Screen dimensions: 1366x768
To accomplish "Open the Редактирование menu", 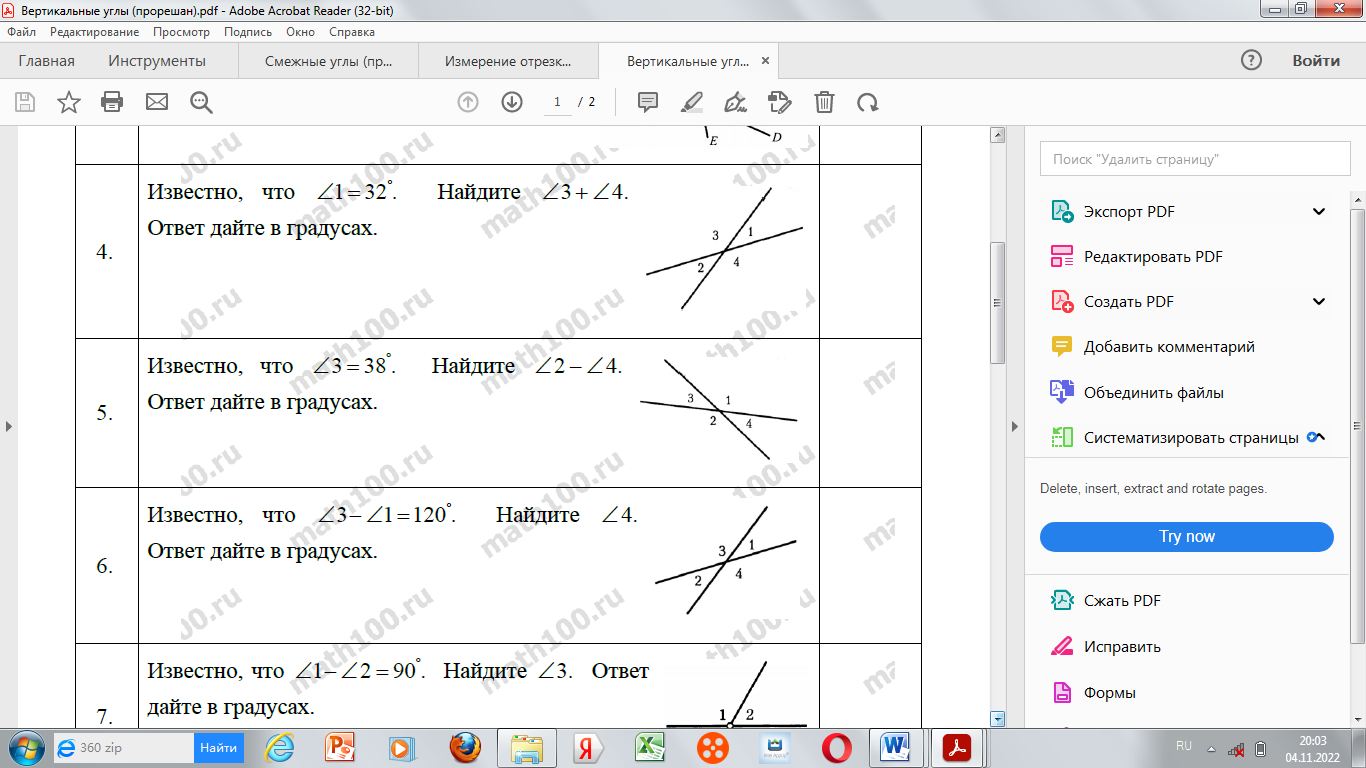I will pyautogui.click(x=95, y=32).
